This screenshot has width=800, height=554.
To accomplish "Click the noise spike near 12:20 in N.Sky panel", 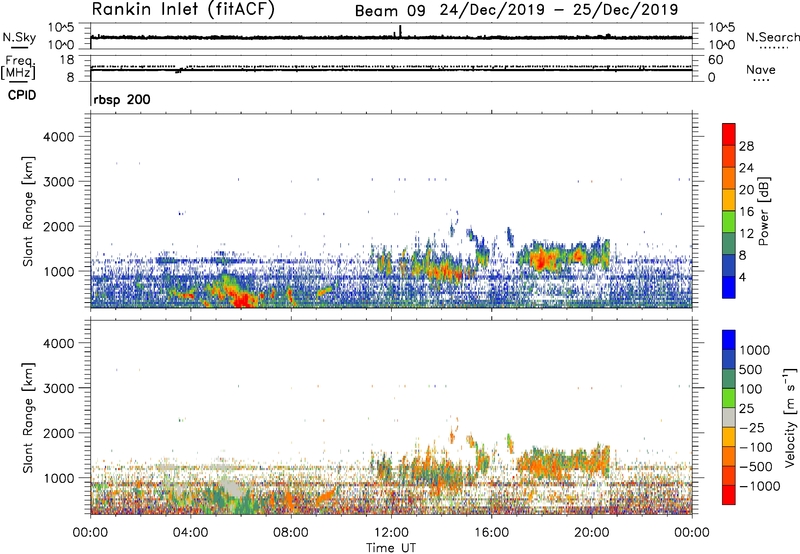I will pyautogui.click(x=401, y=31).
